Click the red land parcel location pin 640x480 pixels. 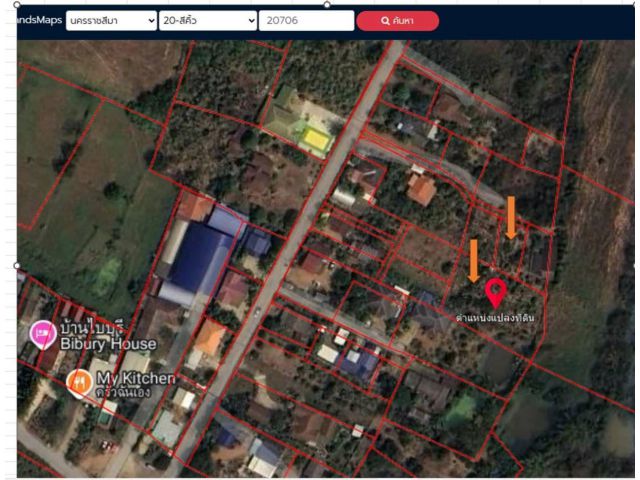[x=496, y=293]
